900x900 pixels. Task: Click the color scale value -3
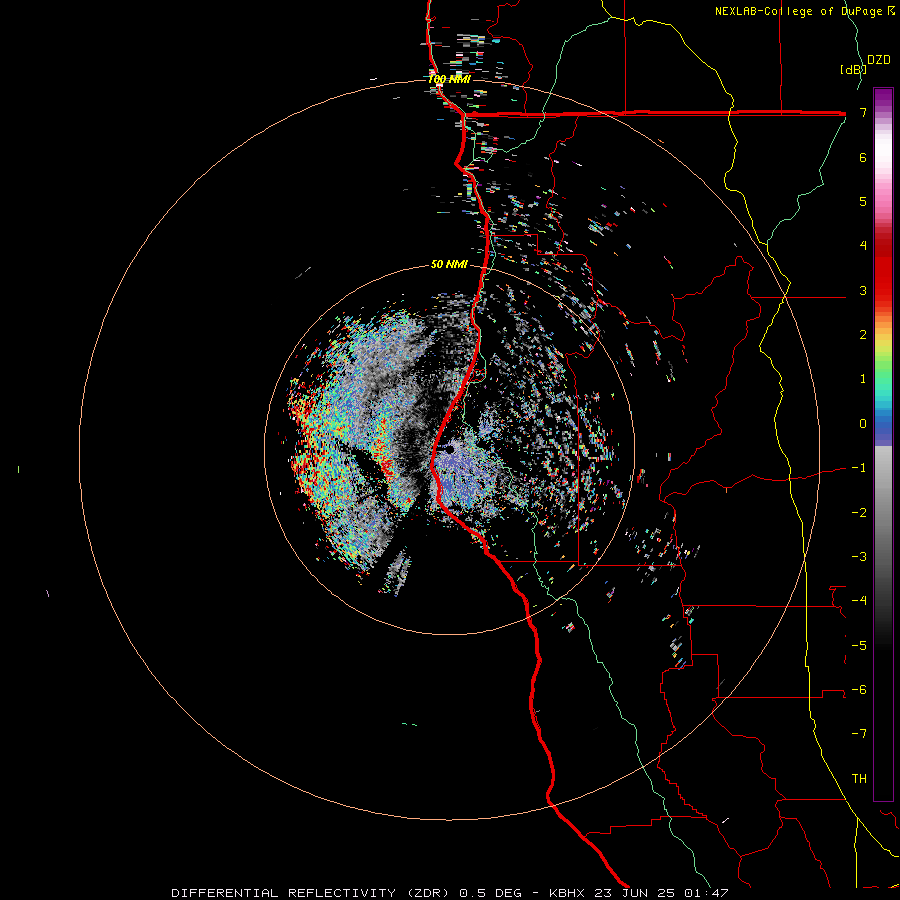tap(859, 557)
